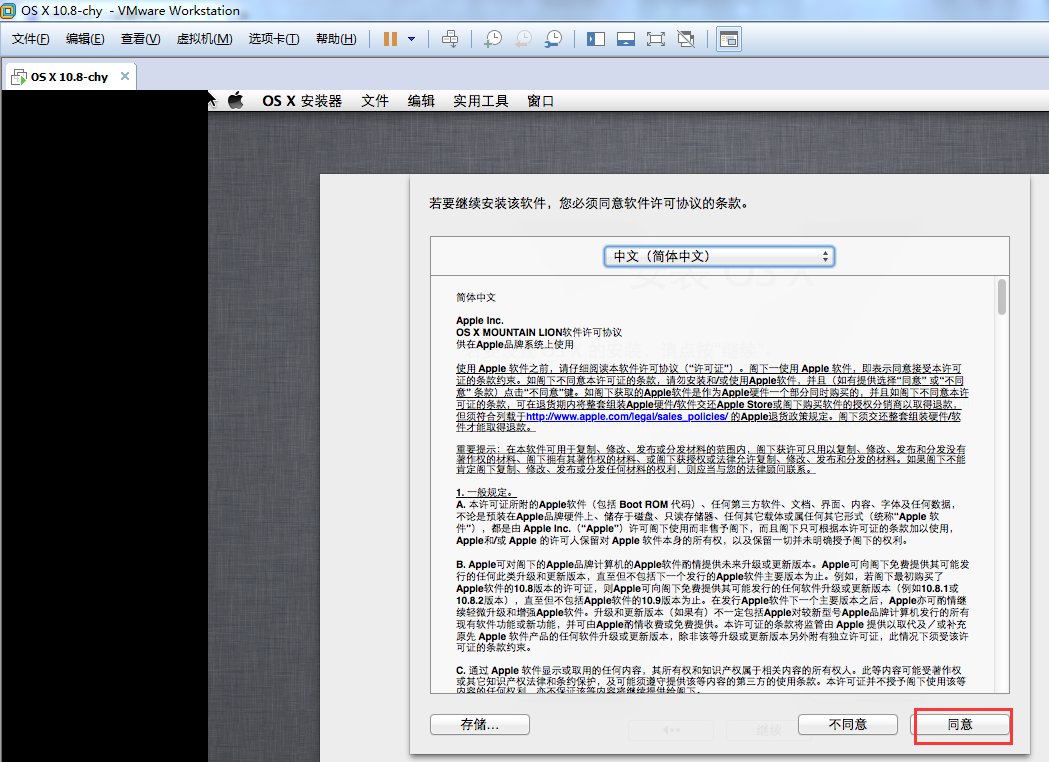Toggle the console view icon

(729, 39)
